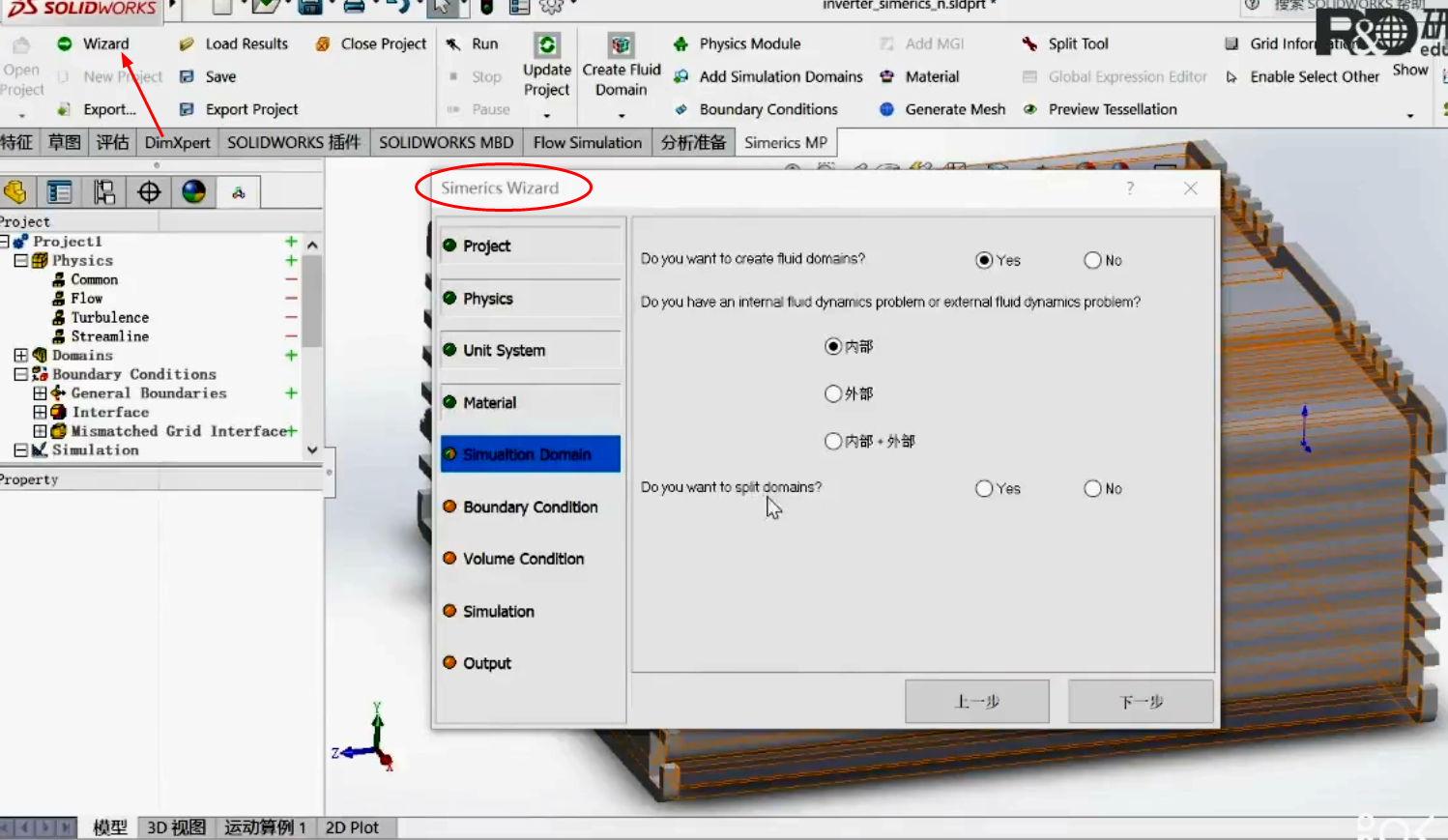Select Yes to create fluid domains
This screenshot has height=840, width=1448.
[984, 259]
